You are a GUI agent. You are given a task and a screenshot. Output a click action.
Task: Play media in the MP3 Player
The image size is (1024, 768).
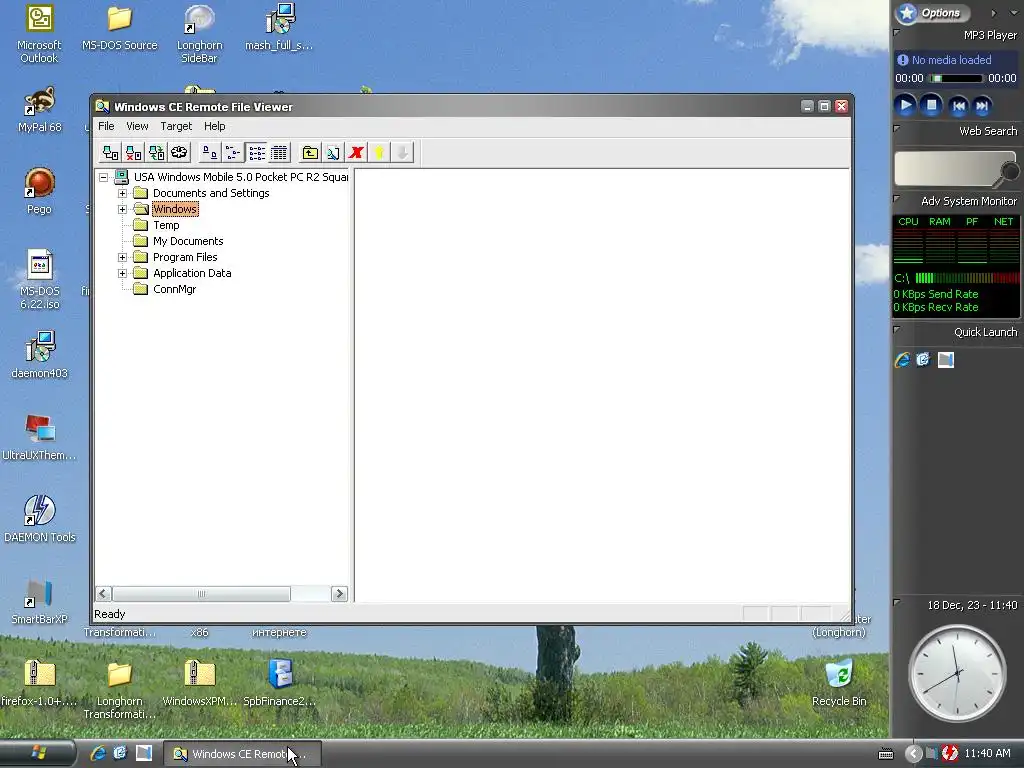(x=906, y=105)
